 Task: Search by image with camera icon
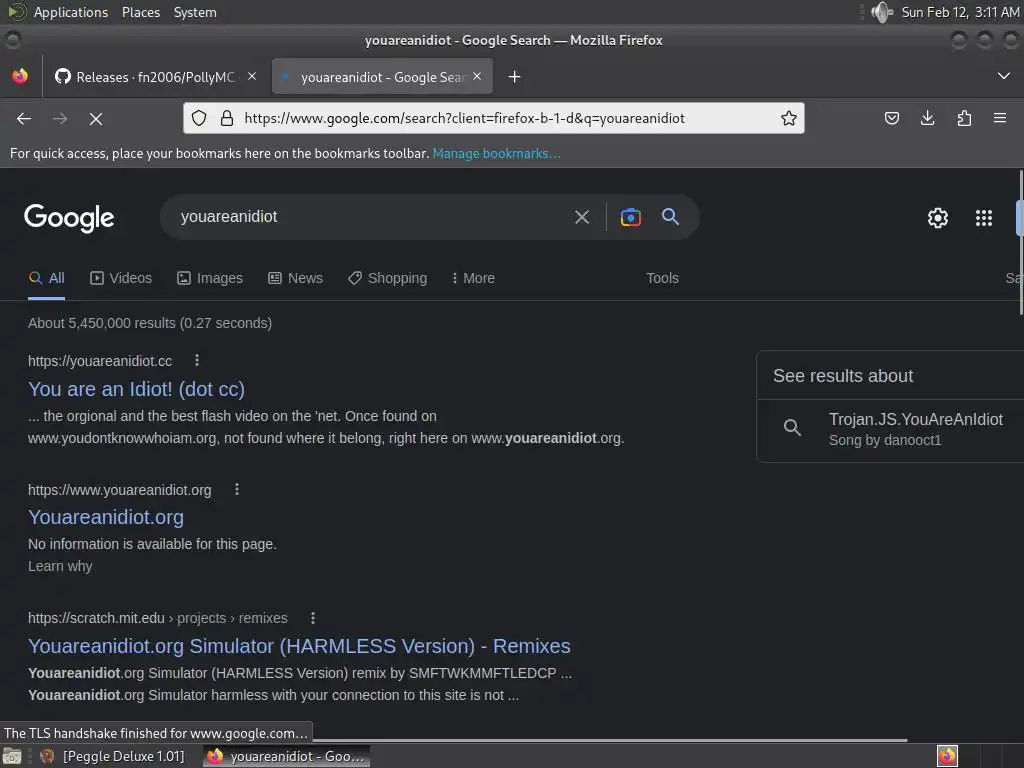pos(630,217)
